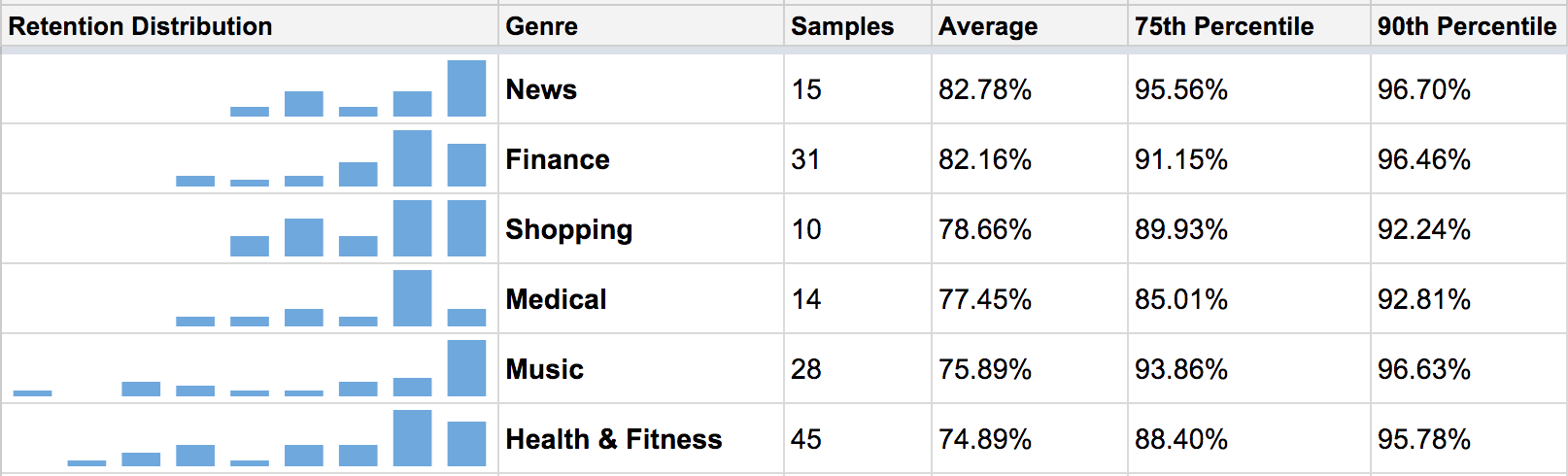1568x476 pixels.
Task: Select Shopping 90th percentile value 92.24%
Action: click(x=1424, y=229)
